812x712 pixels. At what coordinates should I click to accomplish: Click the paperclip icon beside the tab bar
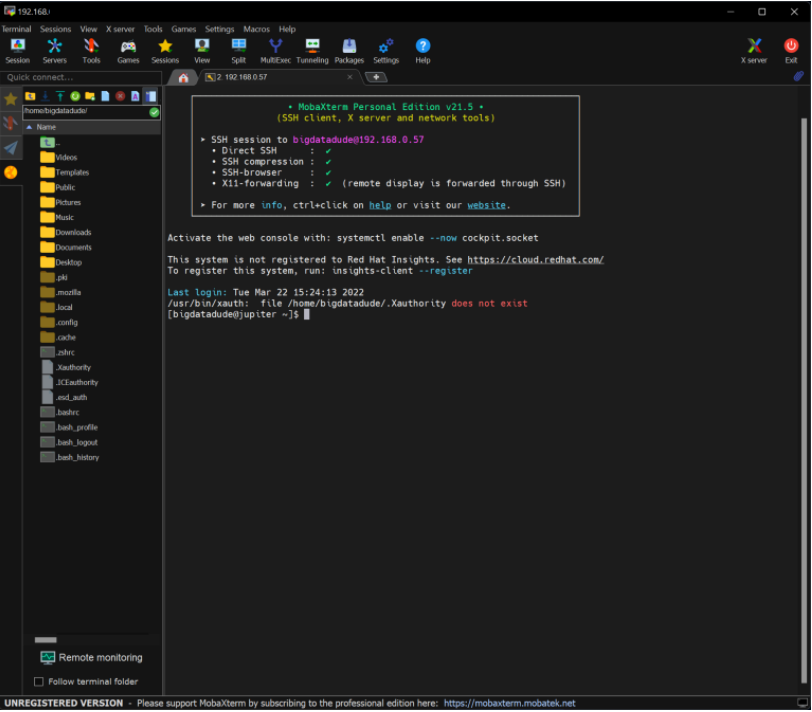point(798,77)
